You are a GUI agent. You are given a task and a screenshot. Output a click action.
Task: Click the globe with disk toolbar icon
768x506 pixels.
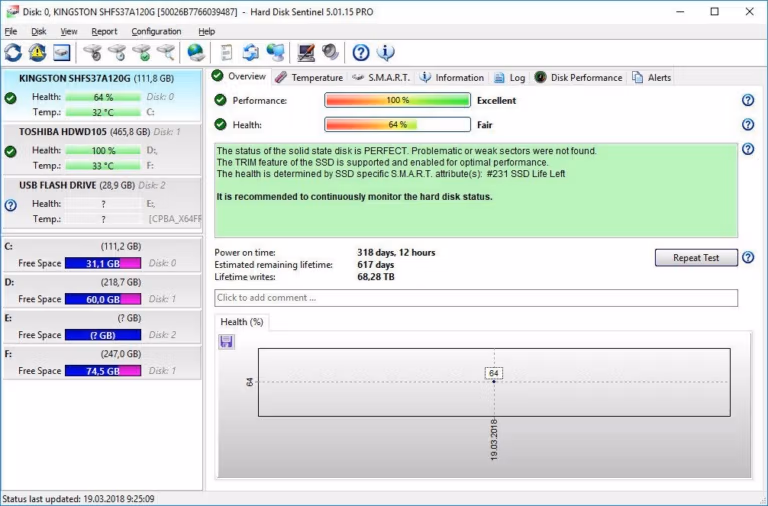[x=196, y=52]
